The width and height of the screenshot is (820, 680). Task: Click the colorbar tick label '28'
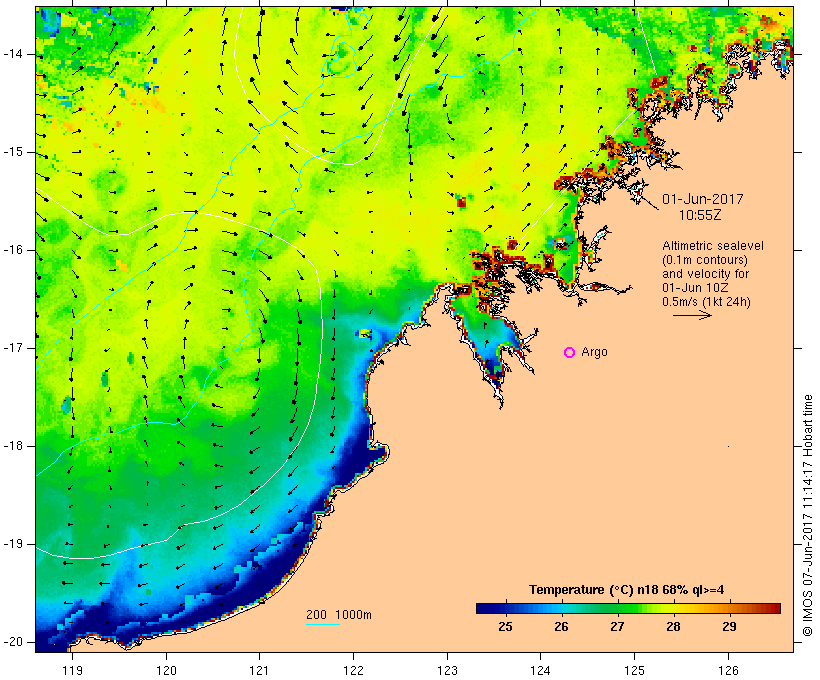[x=673, y=627]
